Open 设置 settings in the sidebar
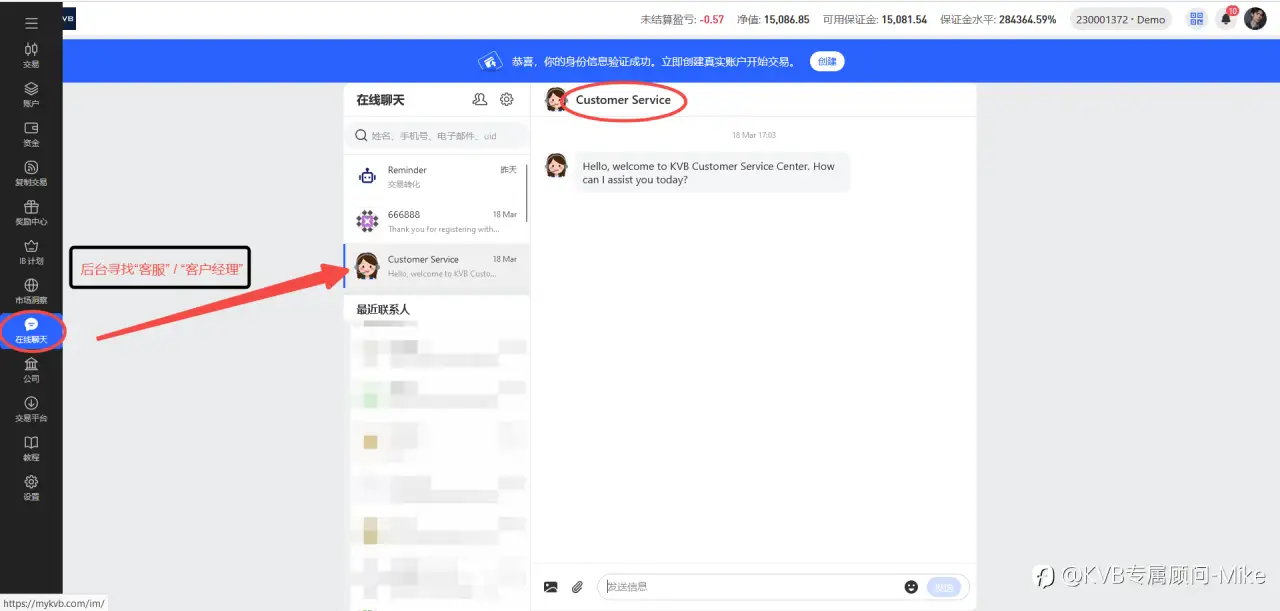 [31, 488]
